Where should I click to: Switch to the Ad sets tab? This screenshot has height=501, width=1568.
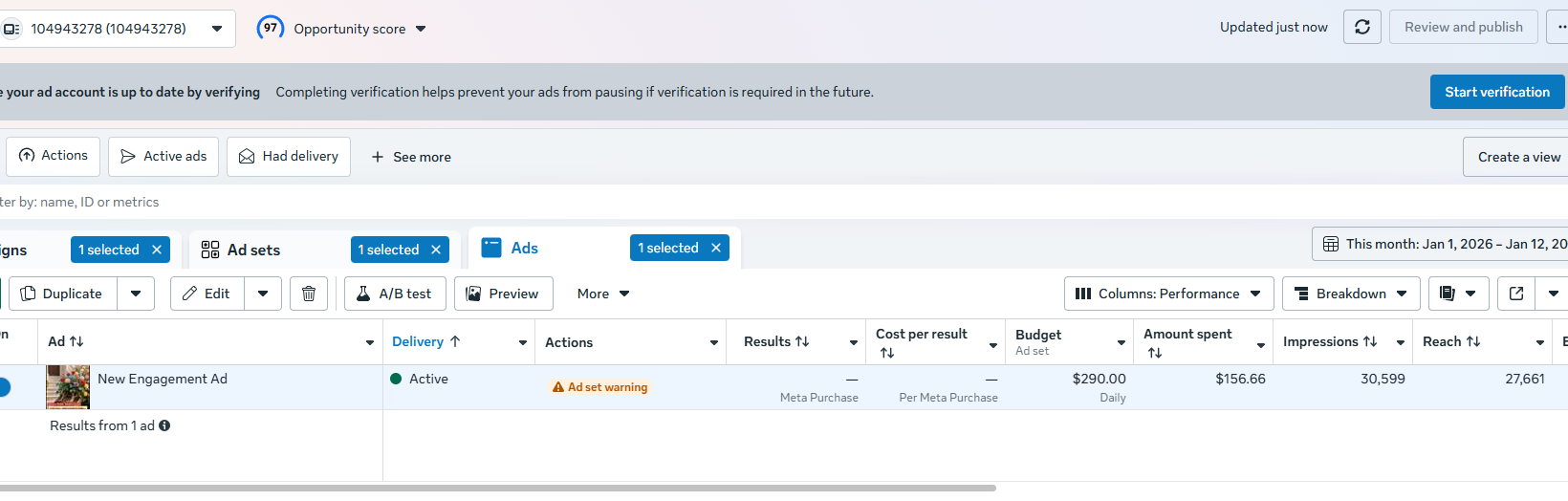tap(253, 250)
